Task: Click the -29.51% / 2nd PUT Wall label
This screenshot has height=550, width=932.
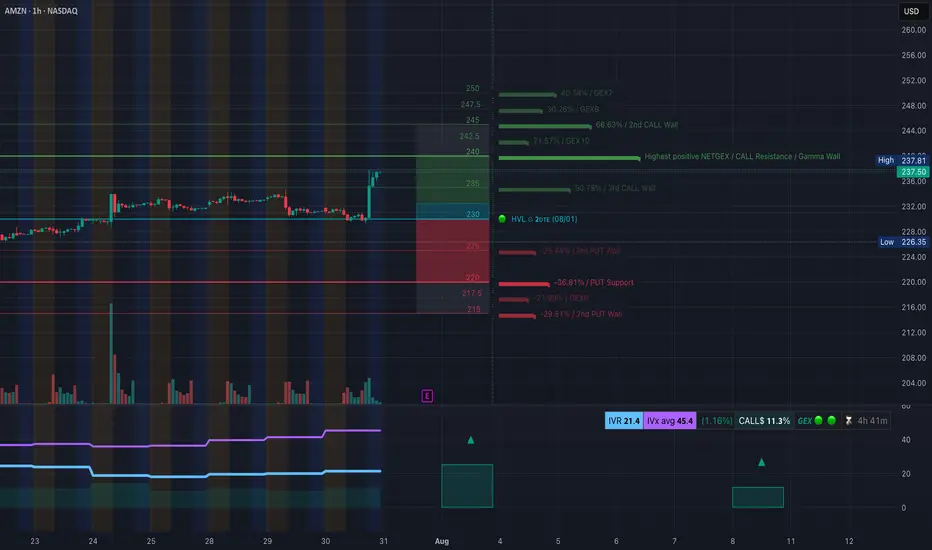Action: tap(581, 314)
